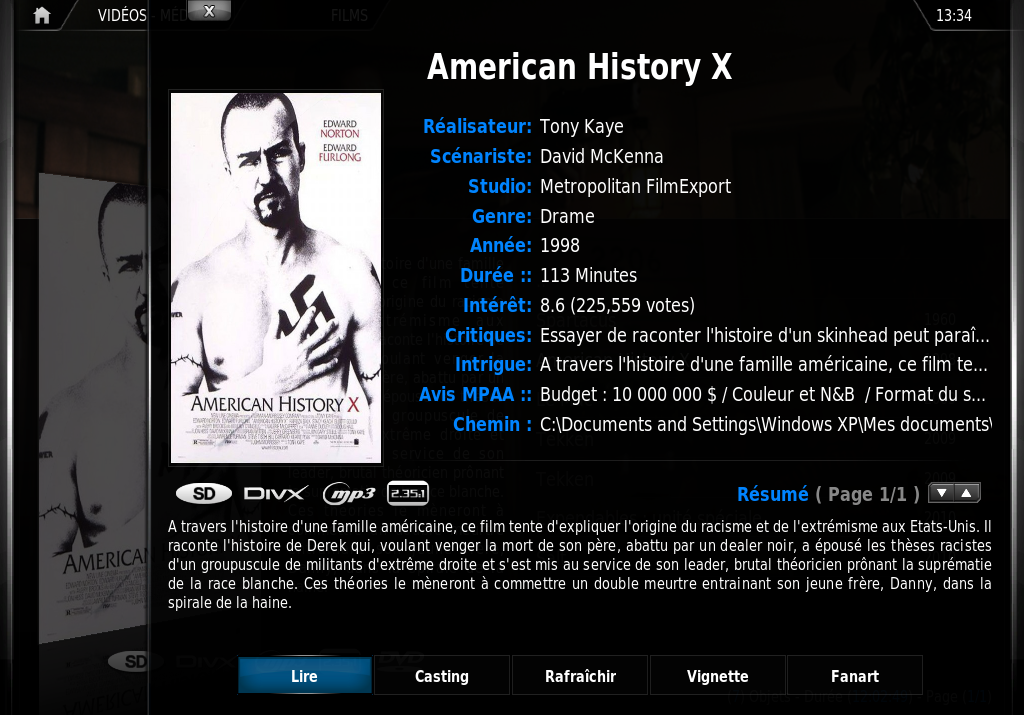This screenshot has height=715, width=1024.
Task: Open the Casting list
Action: [441, 676]
